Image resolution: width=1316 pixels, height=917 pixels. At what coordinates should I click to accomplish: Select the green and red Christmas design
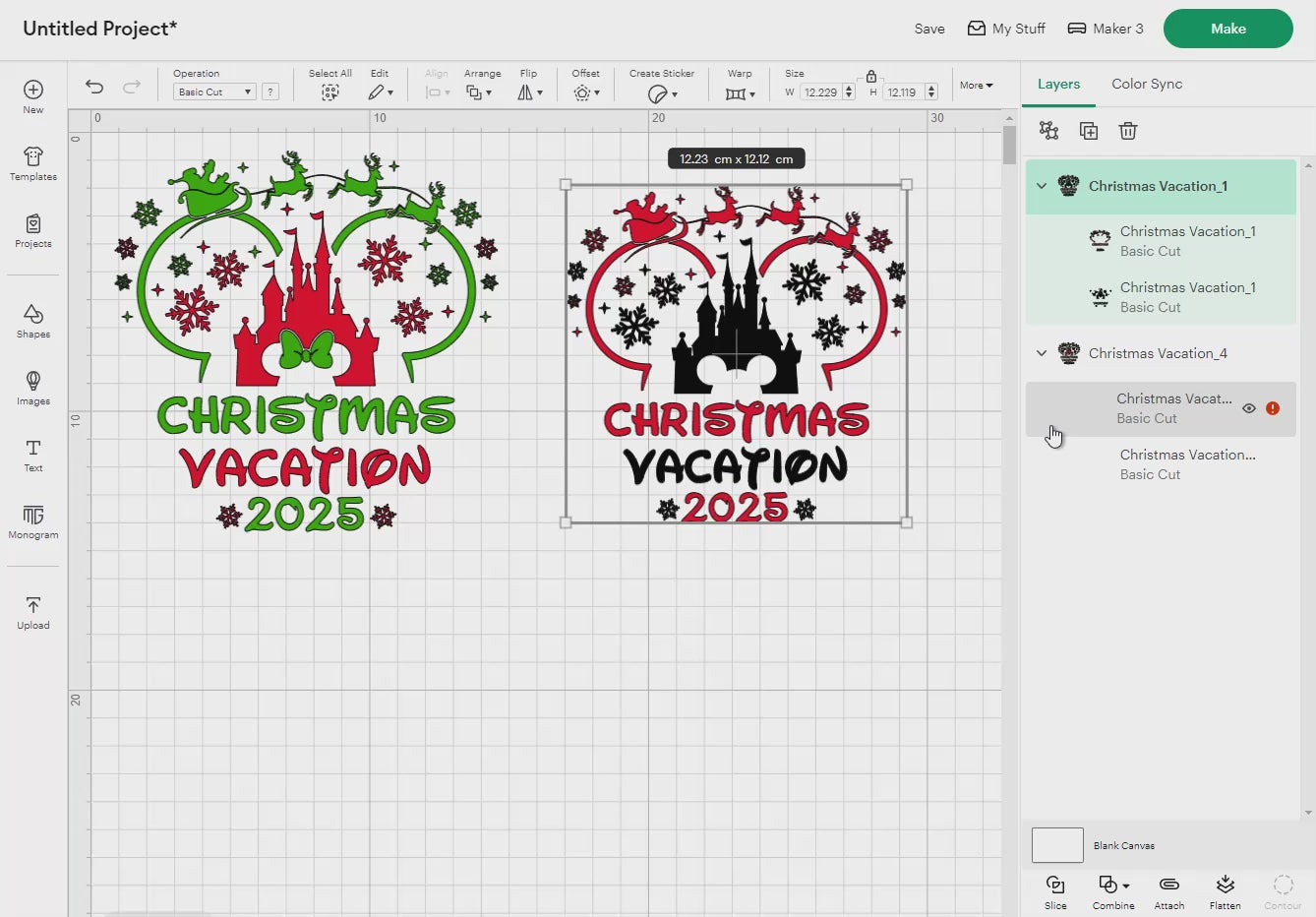(x=306, y=343)
